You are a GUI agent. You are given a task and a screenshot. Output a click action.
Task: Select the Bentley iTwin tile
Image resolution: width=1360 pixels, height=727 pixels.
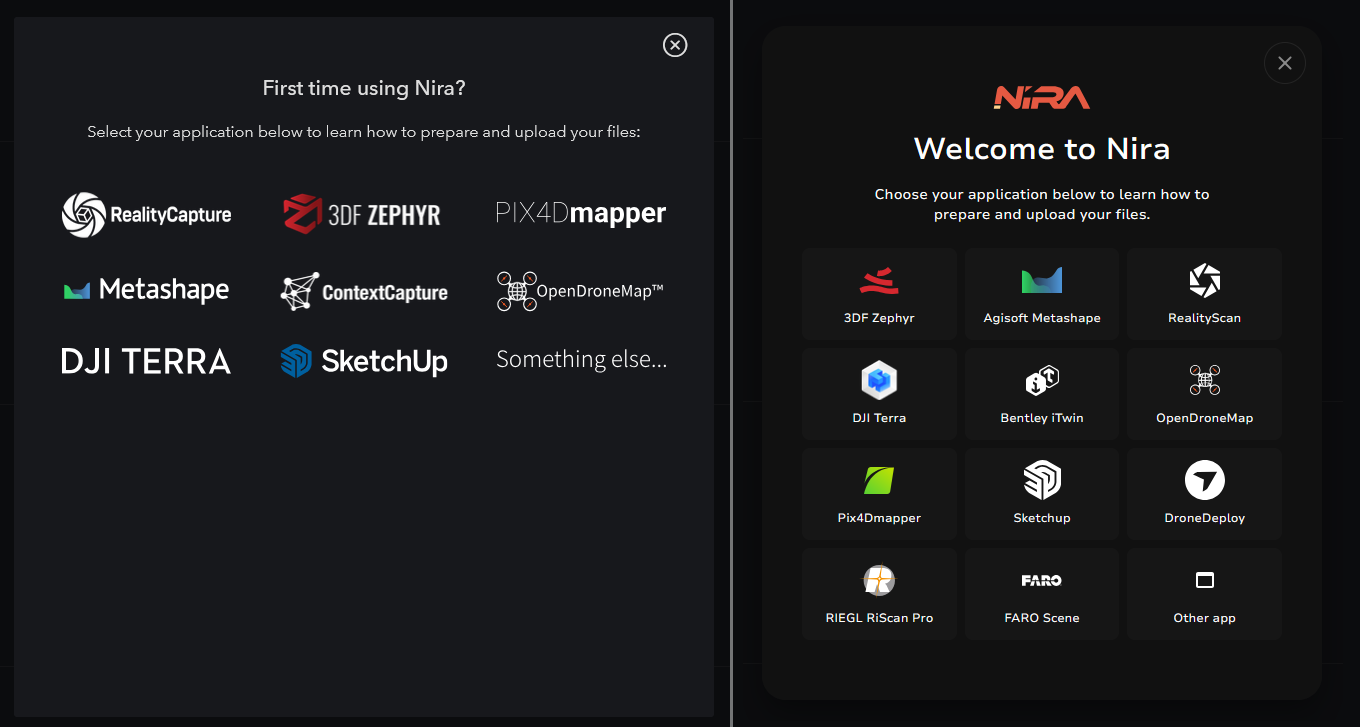[x=1042, y=394]
